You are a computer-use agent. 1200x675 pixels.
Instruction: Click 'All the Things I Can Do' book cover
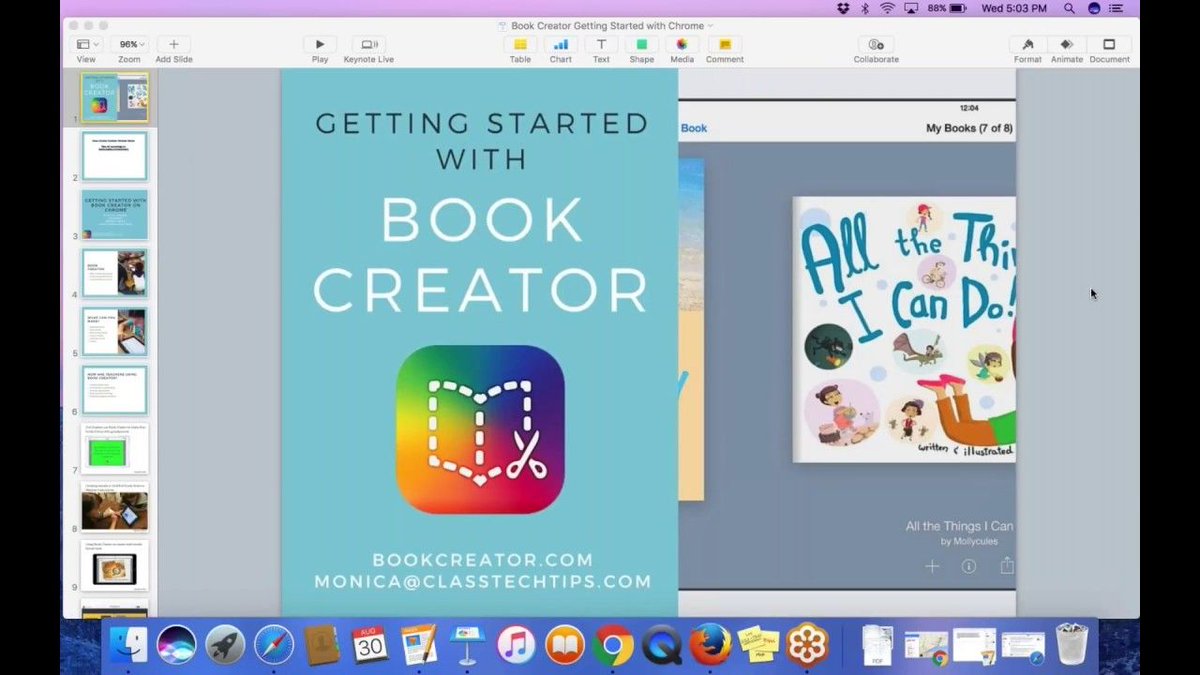coord(904,329)
